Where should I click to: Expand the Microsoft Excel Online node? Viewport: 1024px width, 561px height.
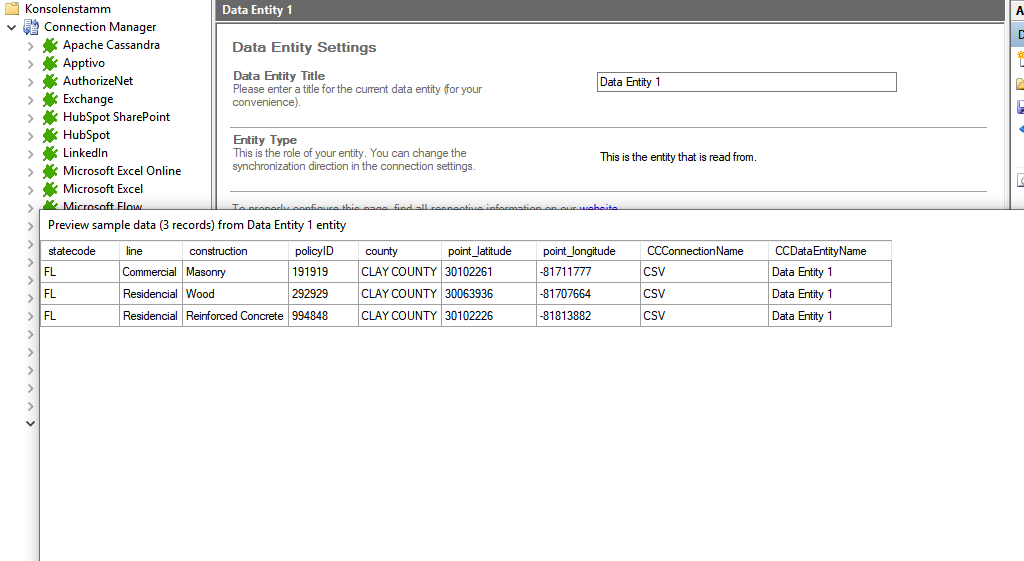click(x=30, y=171)
